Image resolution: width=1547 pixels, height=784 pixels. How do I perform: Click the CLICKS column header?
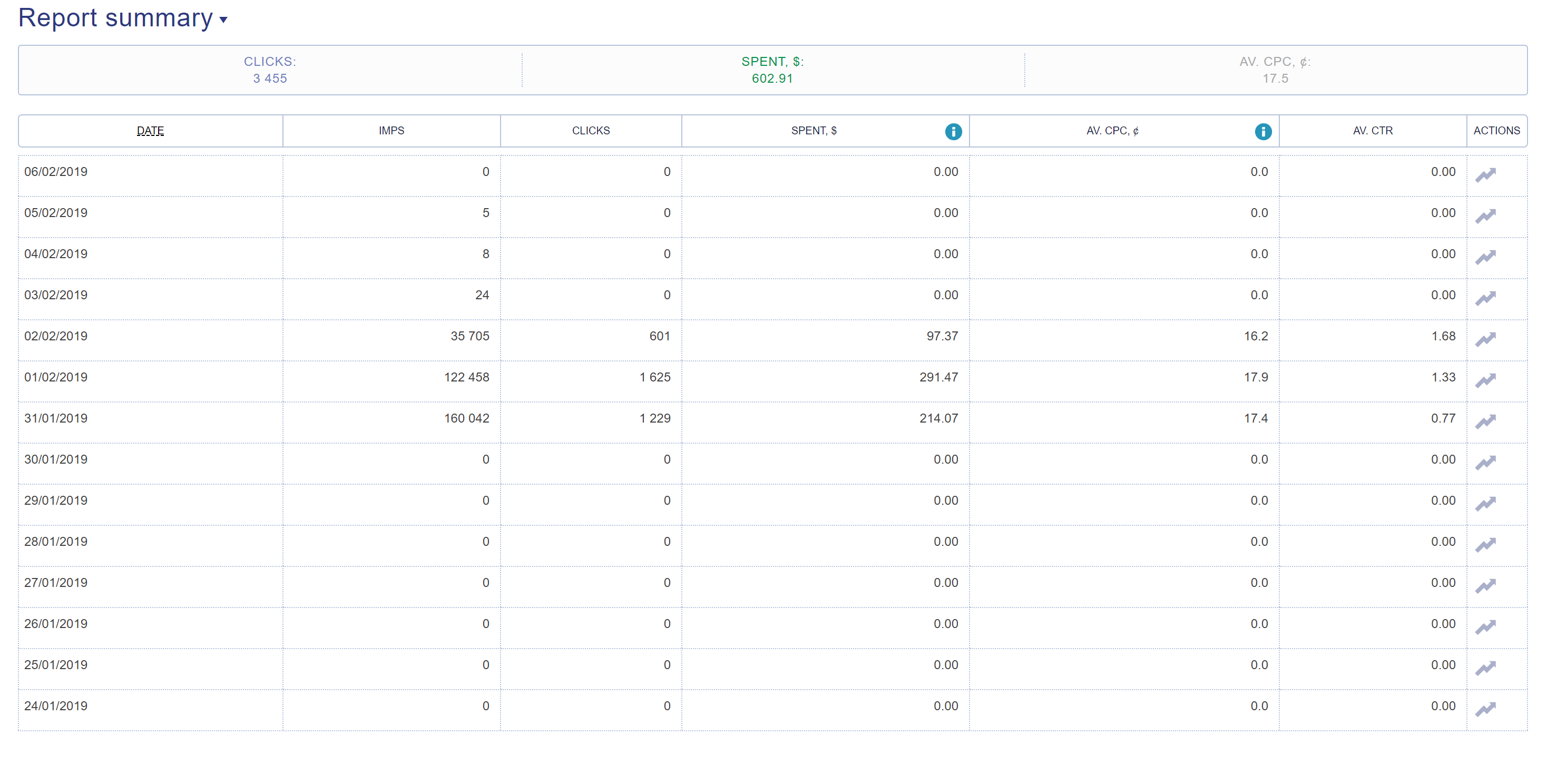pos(591,131)
